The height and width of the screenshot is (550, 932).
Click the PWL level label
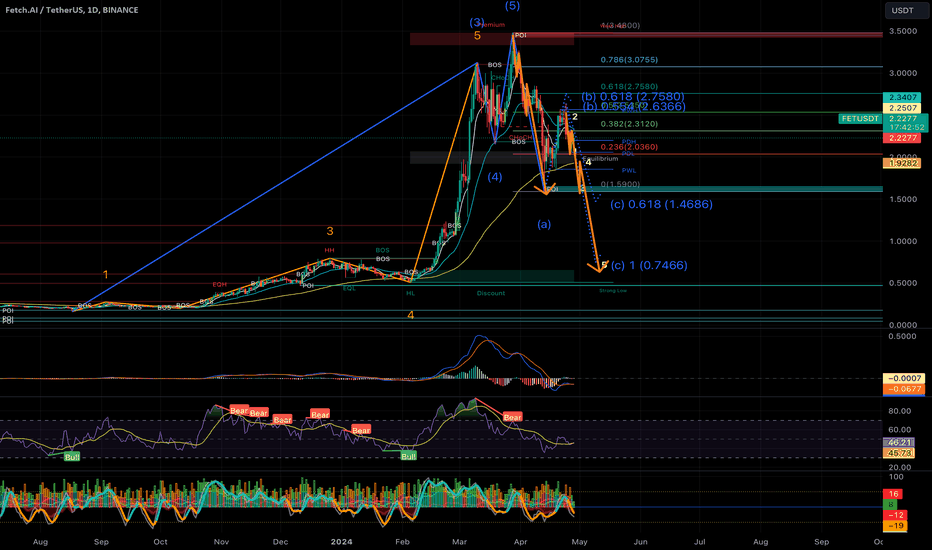pyautogui.click(x=629, y=171)
